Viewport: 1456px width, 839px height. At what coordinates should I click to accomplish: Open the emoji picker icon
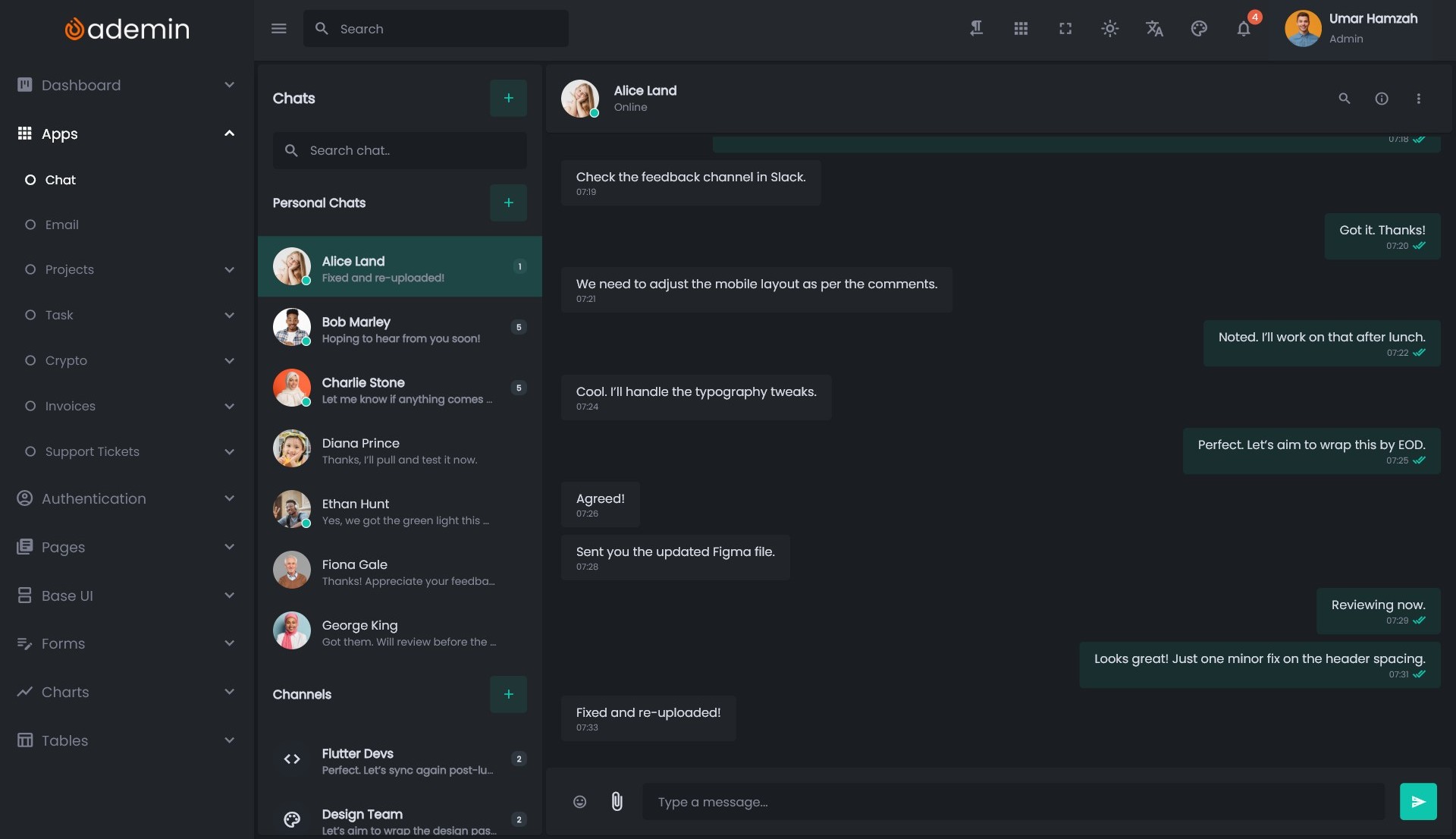579,802
